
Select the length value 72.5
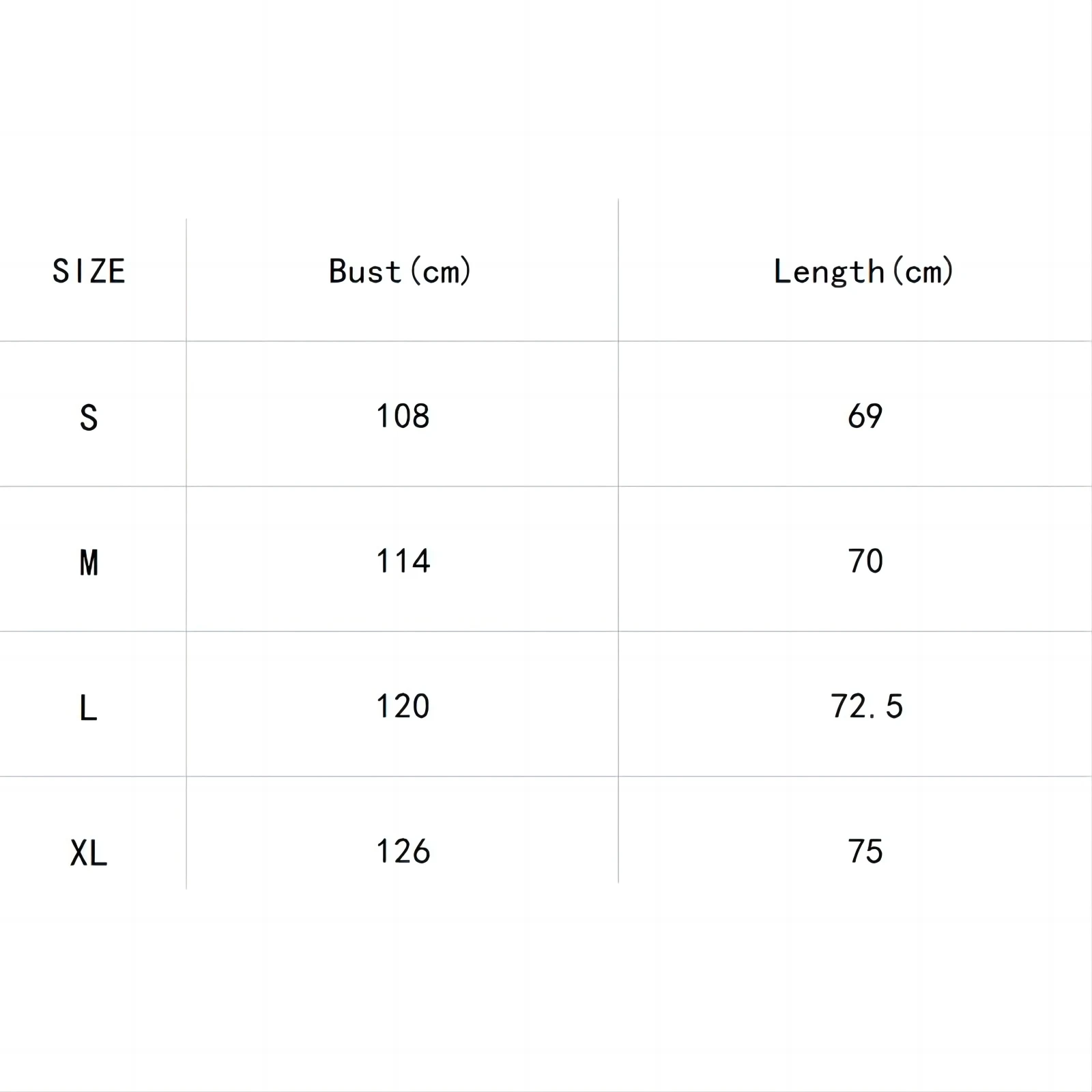(x=867, y=706)
